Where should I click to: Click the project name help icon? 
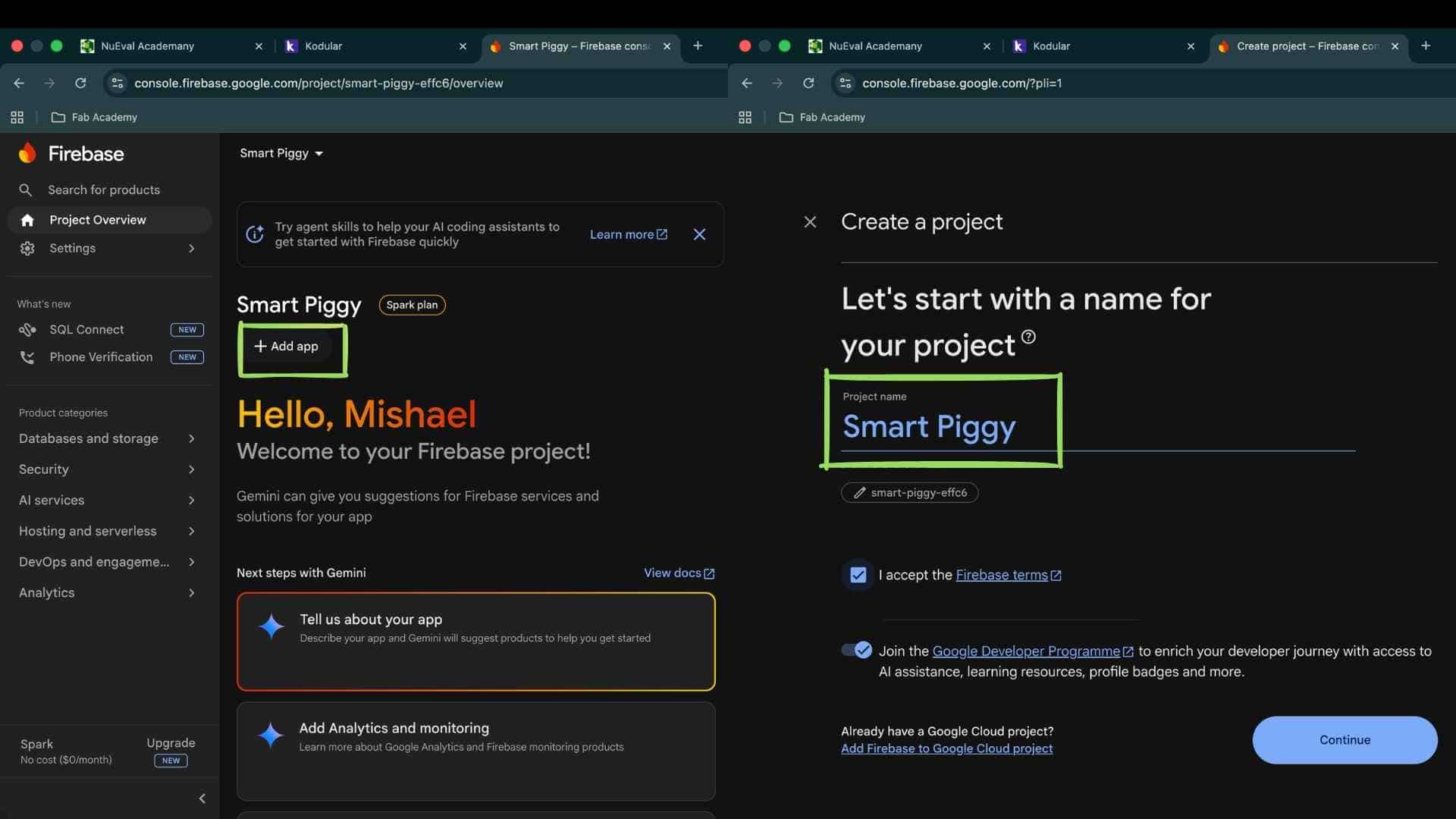point(1028,337)
